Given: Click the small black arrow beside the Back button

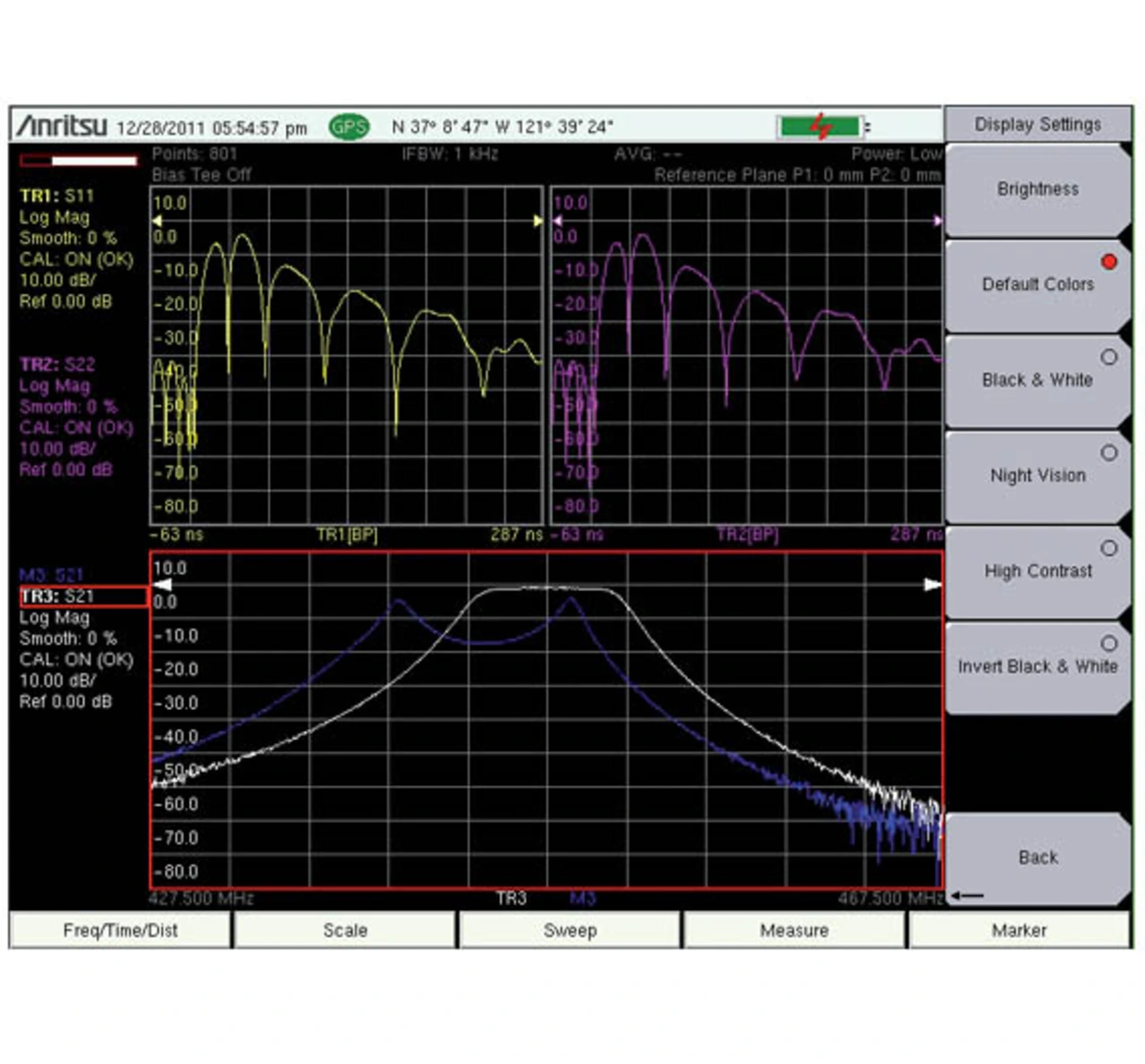Looking at the screenshot, I should click(x=967, y=895).
